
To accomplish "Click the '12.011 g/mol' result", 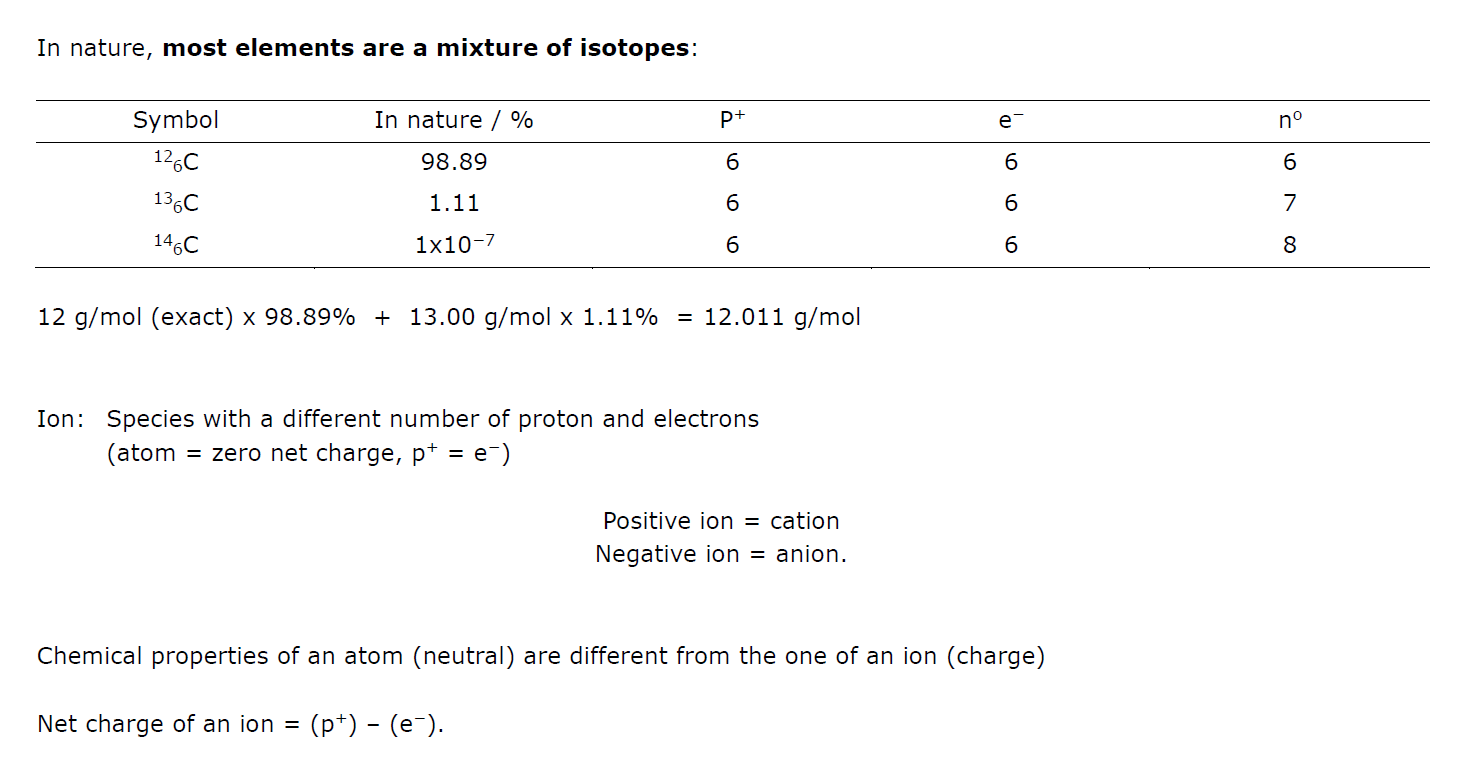I will point(782,318).
